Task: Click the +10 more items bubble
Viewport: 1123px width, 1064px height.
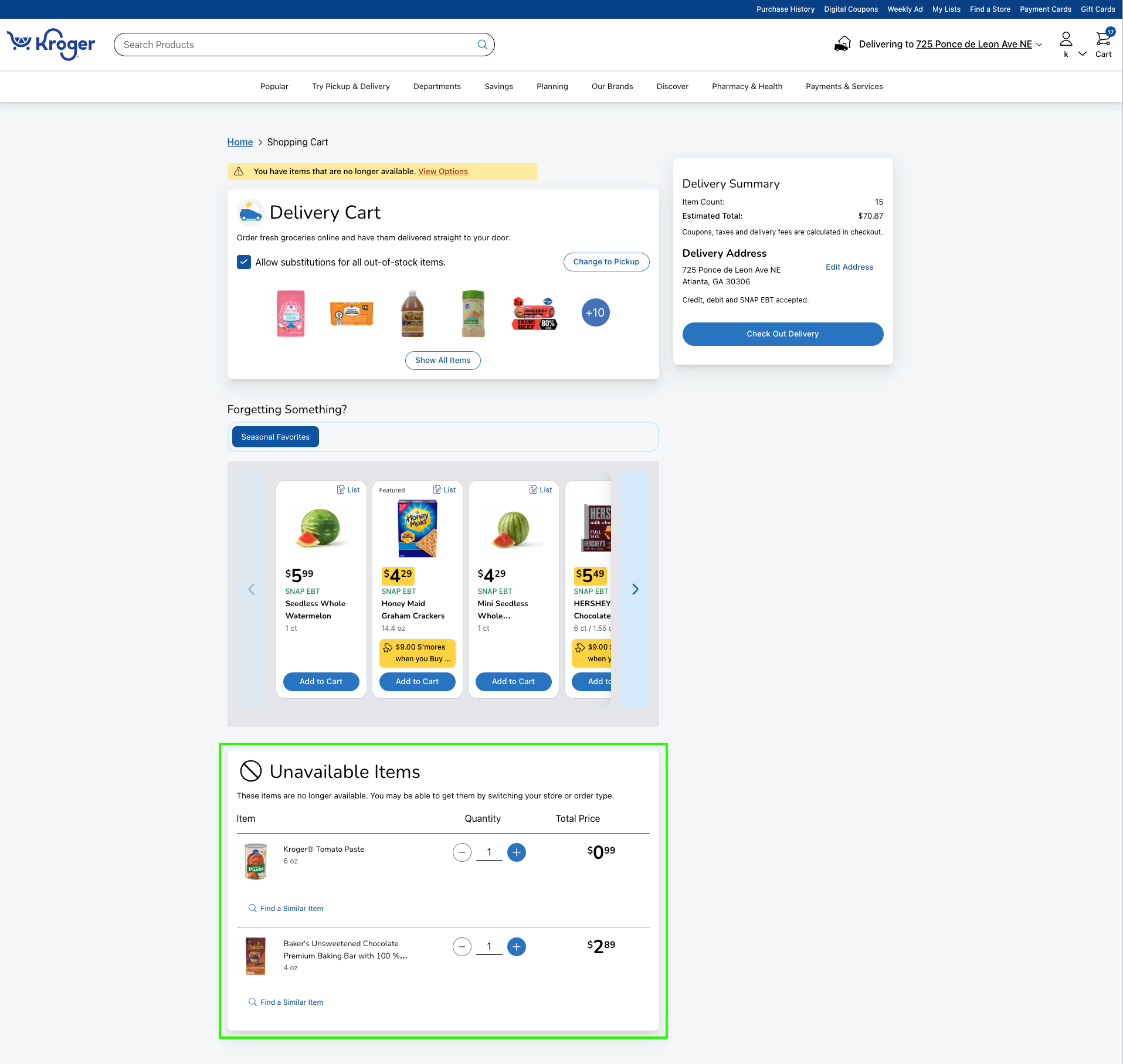Action: [595, 312]
